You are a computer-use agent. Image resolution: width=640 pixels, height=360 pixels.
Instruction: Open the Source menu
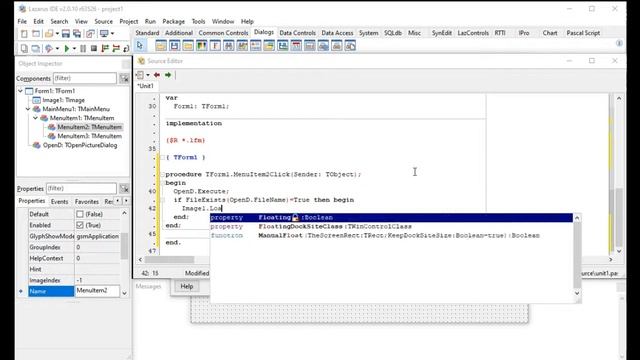click(x=104, y=21)
